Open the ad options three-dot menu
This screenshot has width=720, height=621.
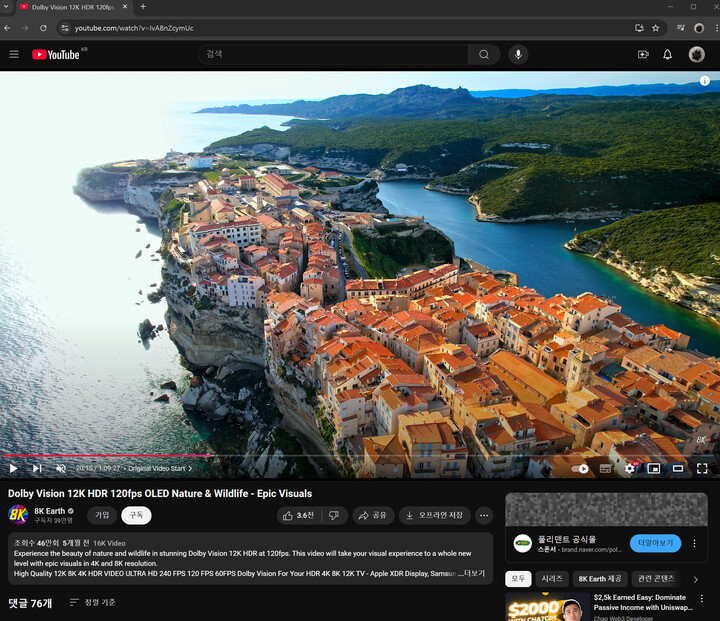tap(694, 543)
